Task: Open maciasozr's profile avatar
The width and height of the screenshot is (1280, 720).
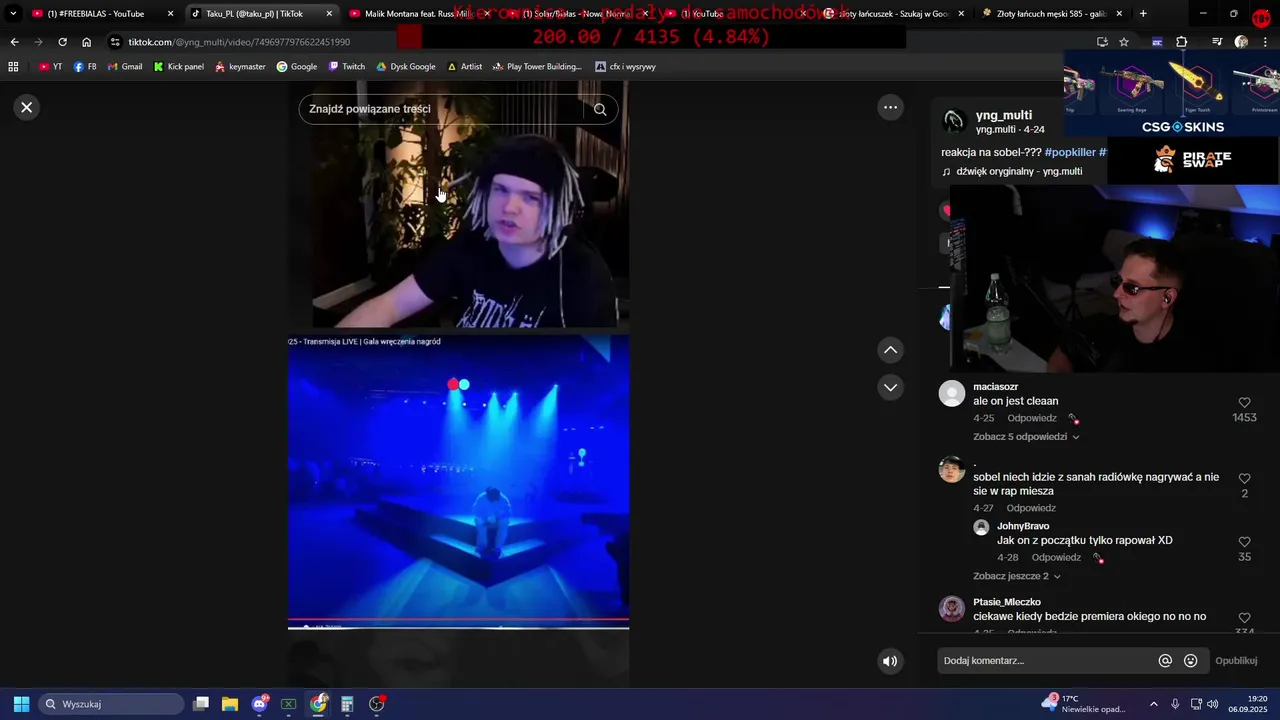Action: [x=951, y=393]
